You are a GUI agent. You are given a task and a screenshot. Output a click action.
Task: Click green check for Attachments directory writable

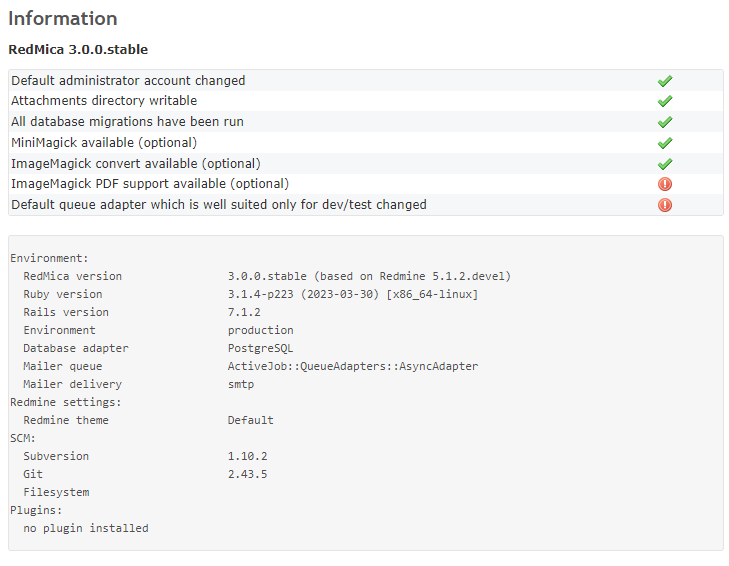(665, 101)
